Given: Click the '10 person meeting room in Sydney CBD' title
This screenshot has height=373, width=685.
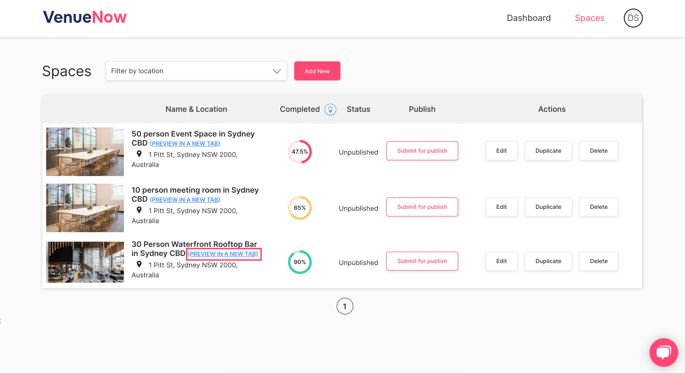Looking at the screenshot, I should [195, 194].
